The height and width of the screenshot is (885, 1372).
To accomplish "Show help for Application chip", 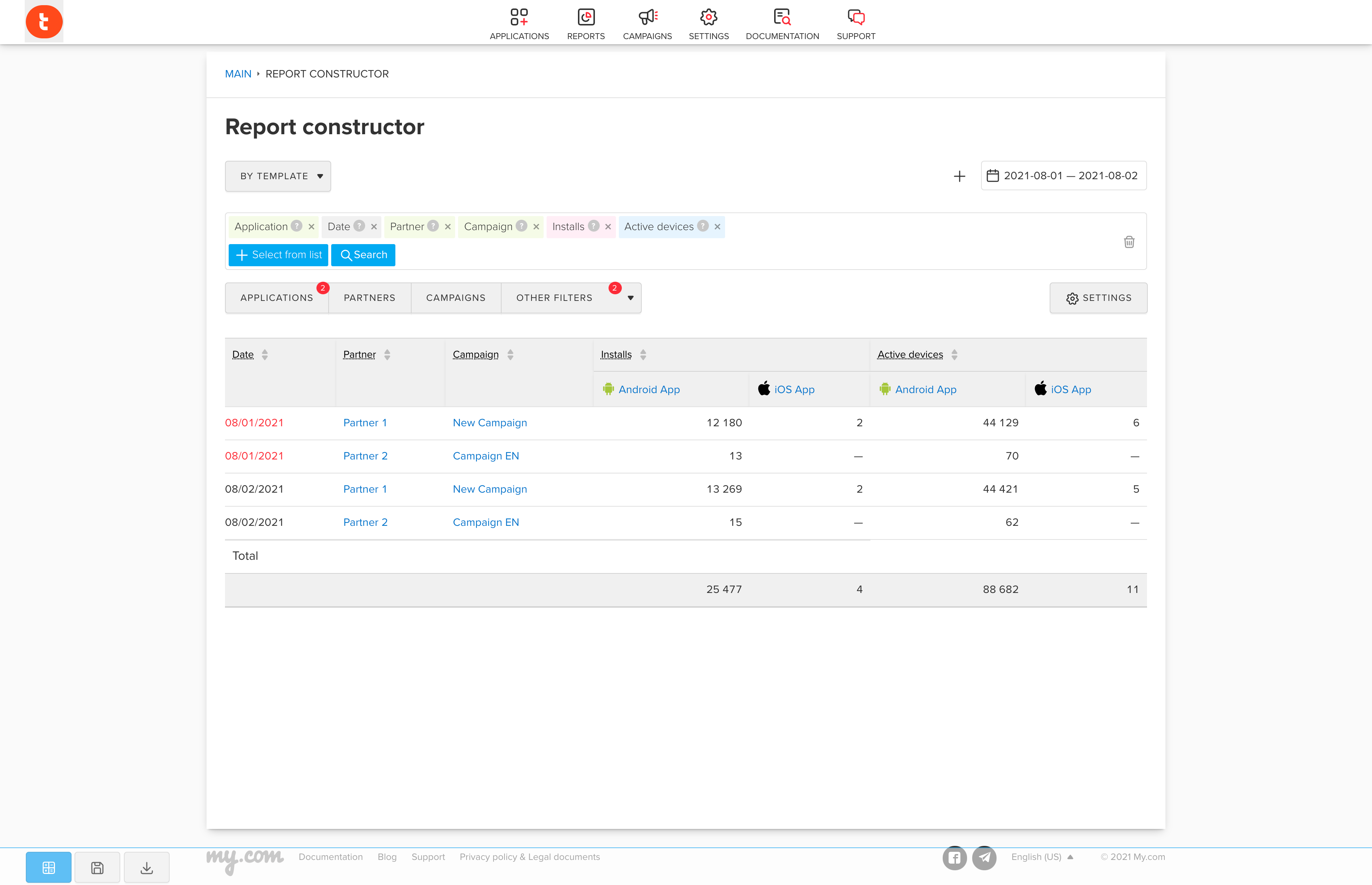I will [297, 226].
